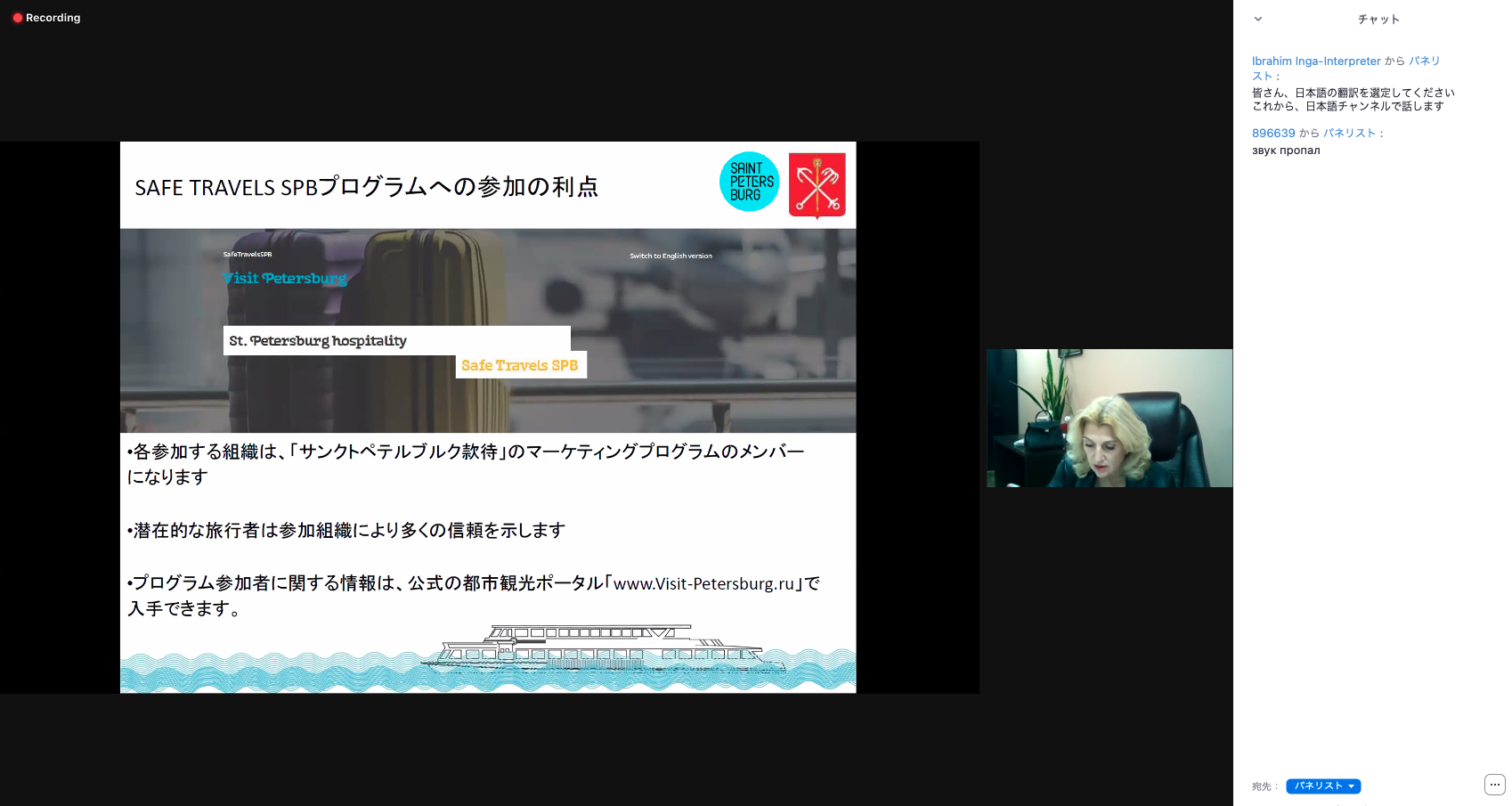Collapse the chat panel with the chevron
Screen dimensions: 1512x806
1257,19
